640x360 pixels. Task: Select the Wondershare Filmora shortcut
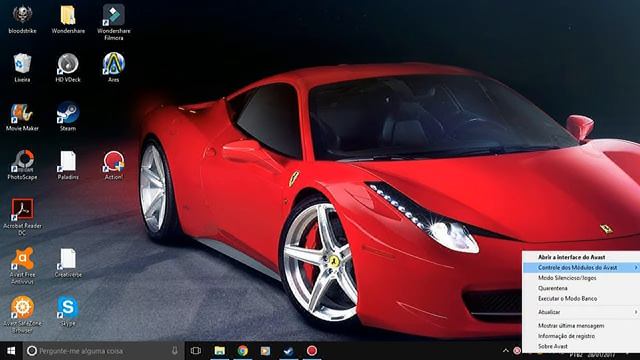click(x=114, y=22)
